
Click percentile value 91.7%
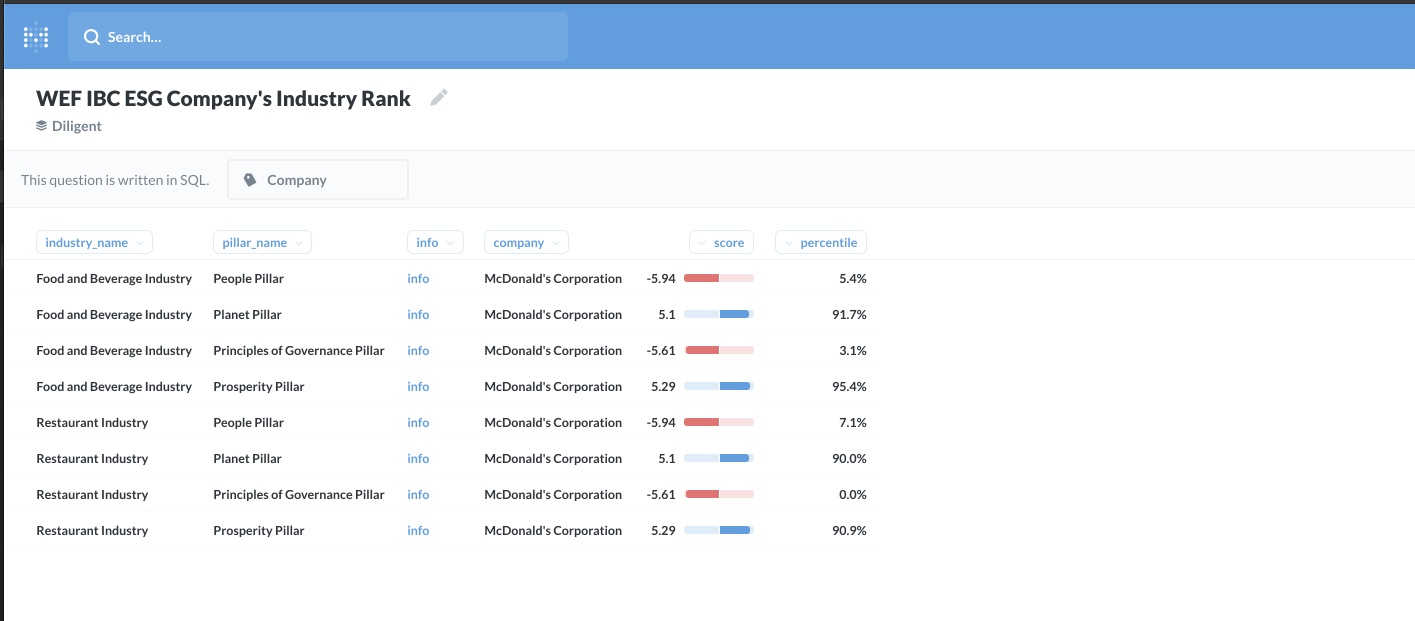pos(849,315)
